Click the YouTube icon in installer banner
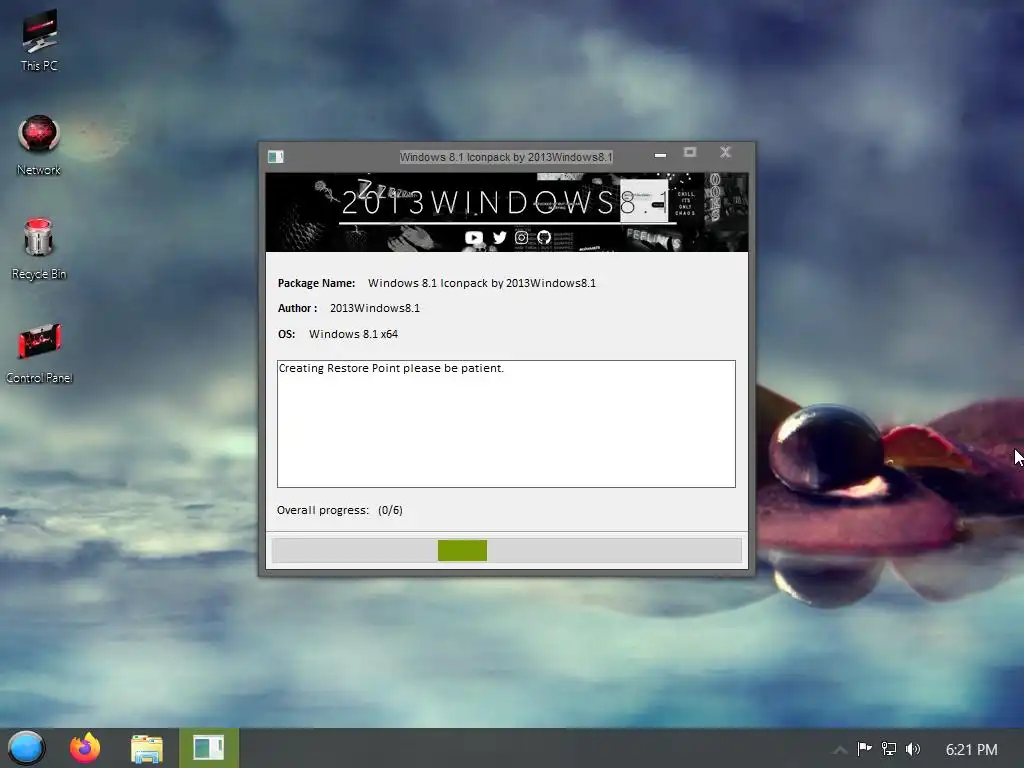1024x768 pixels. (x=474, y=238)
